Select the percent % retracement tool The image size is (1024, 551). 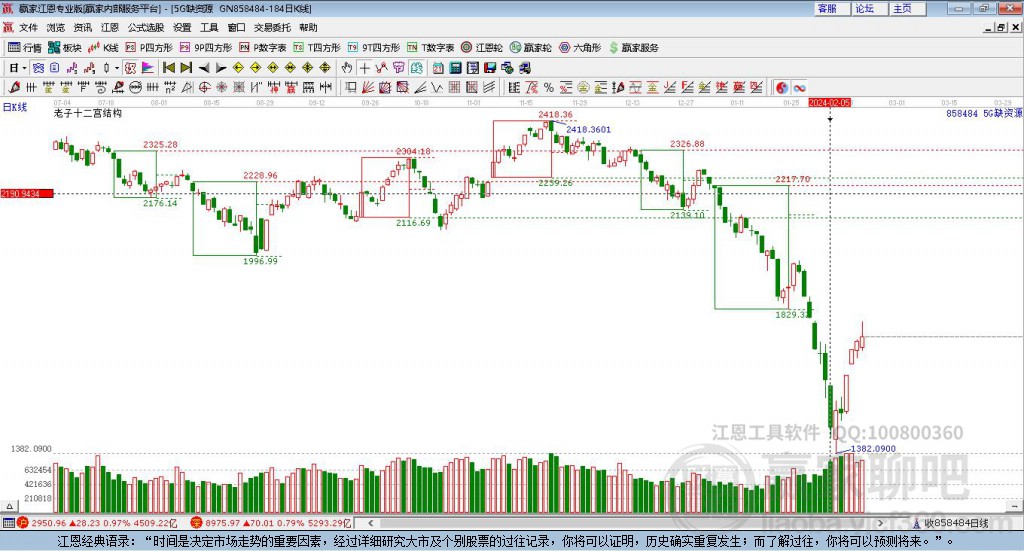[549, 87]
